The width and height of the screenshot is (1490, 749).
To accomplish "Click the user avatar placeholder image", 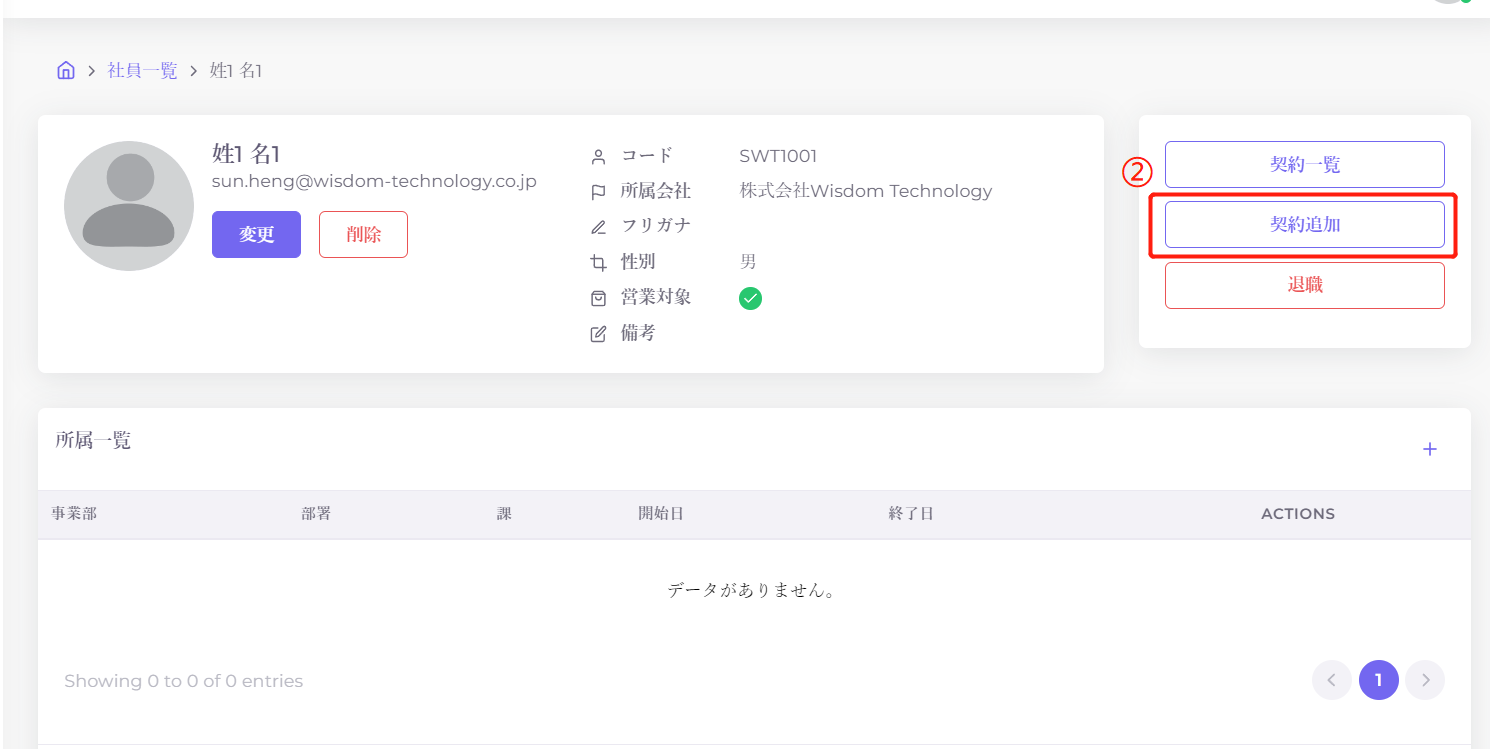I will coord(129,206).
